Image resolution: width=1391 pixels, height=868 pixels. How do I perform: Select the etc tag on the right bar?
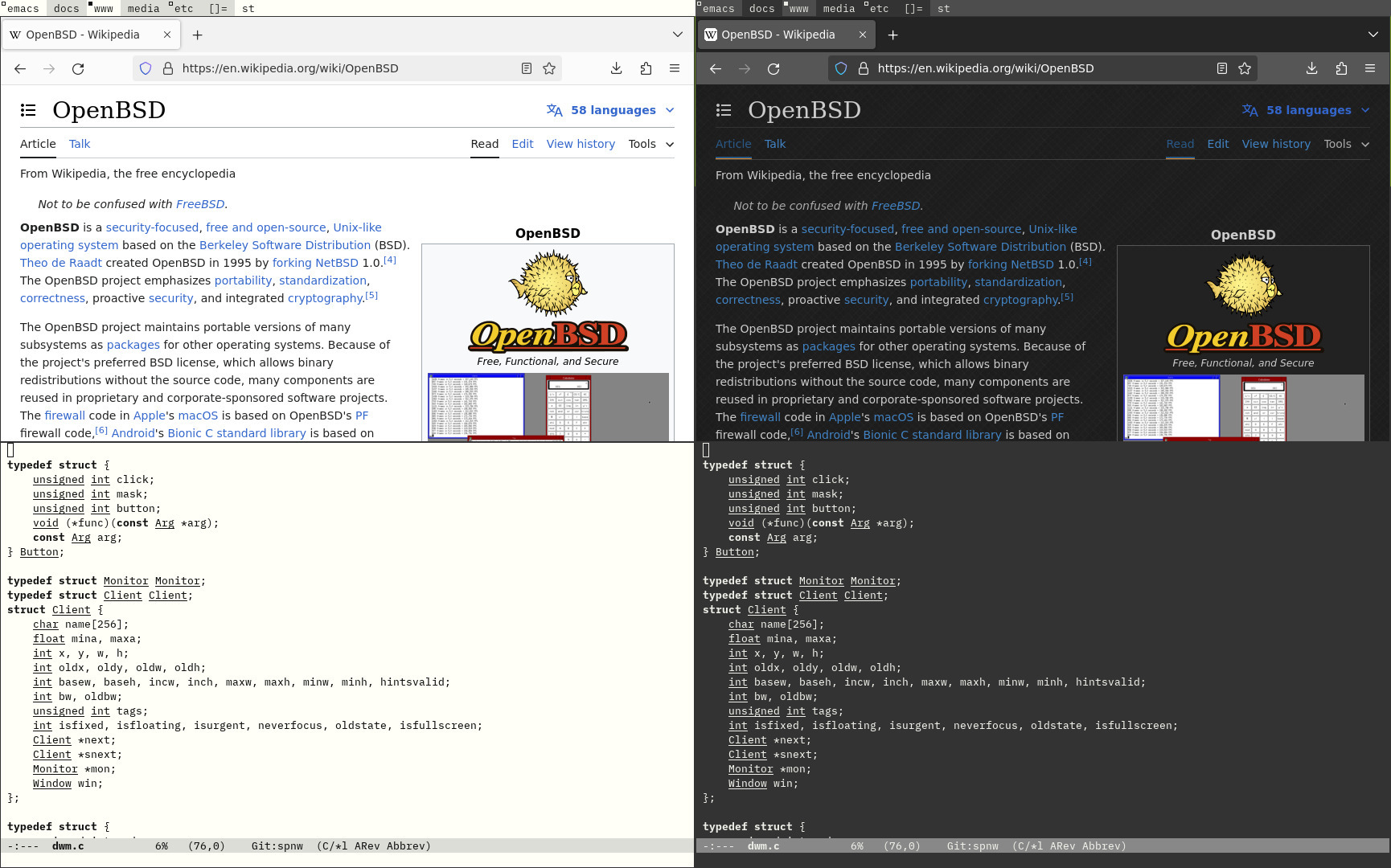pyautogui.click(x=879, y=8)
